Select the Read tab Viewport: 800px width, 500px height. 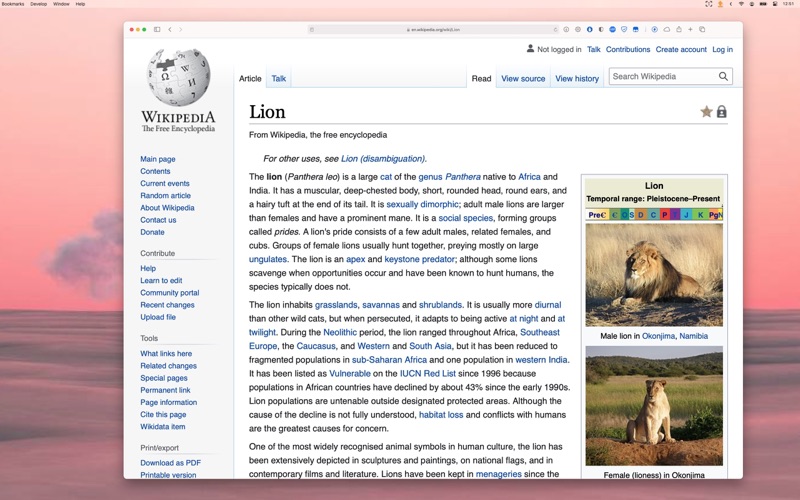point(481,79)
